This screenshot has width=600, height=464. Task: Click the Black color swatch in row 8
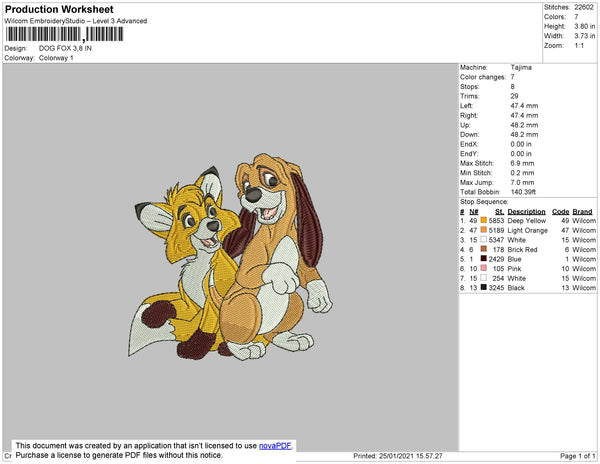tap(484, 287)
